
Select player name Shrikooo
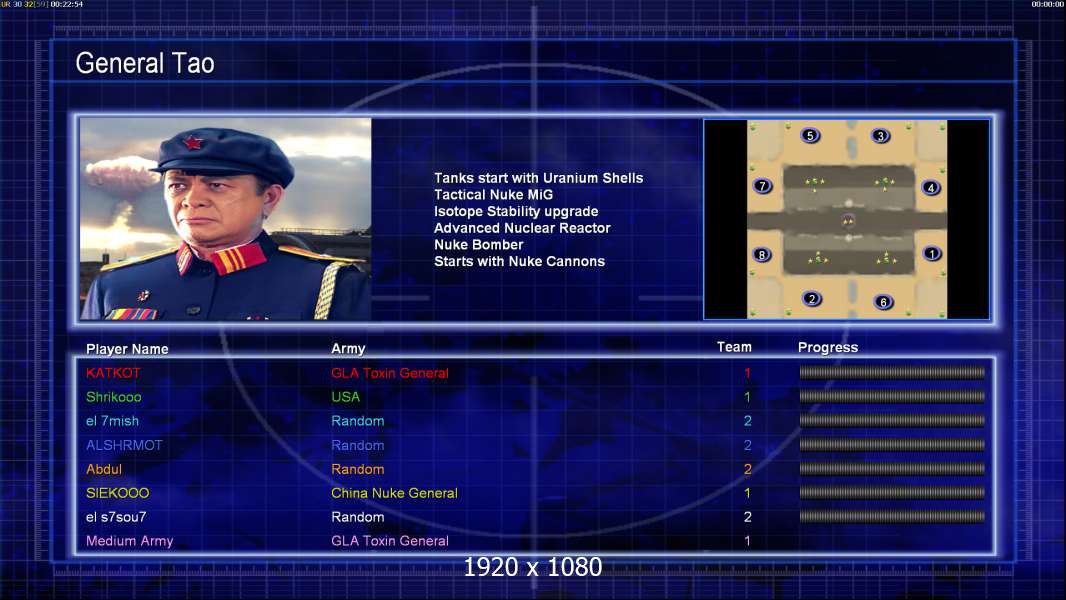point(114,397)
